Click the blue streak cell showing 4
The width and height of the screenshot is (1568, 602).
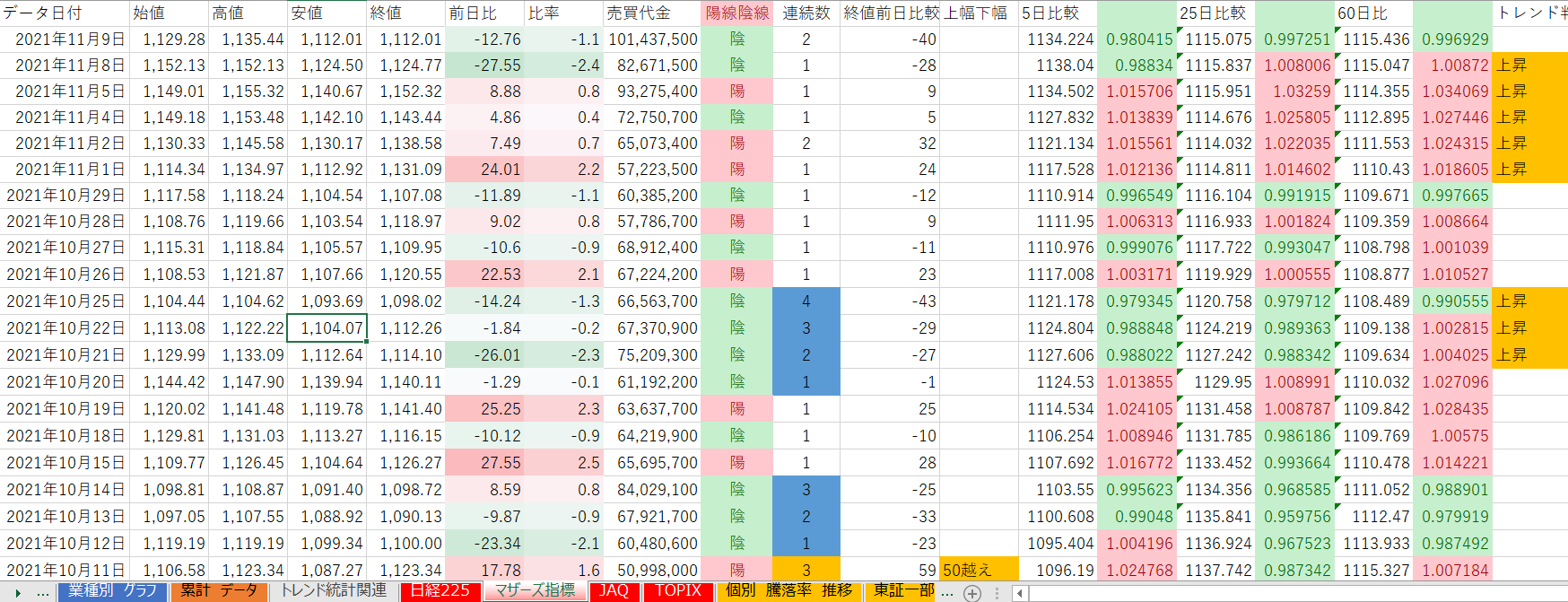[x=806, y=301]
